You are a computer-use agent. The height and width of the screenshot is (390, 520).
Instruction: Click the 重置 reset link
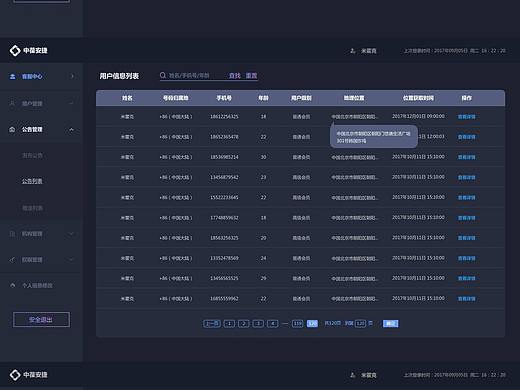click(251, 76)
